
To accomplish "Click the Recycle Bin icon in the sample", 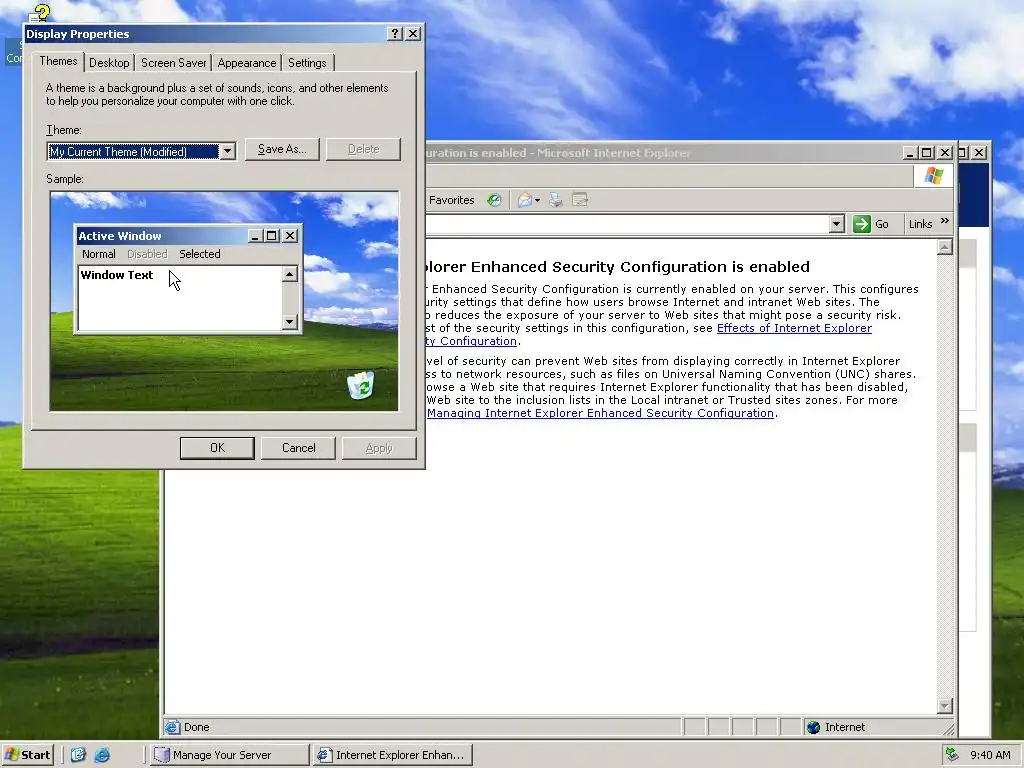I will pos(360,385).
